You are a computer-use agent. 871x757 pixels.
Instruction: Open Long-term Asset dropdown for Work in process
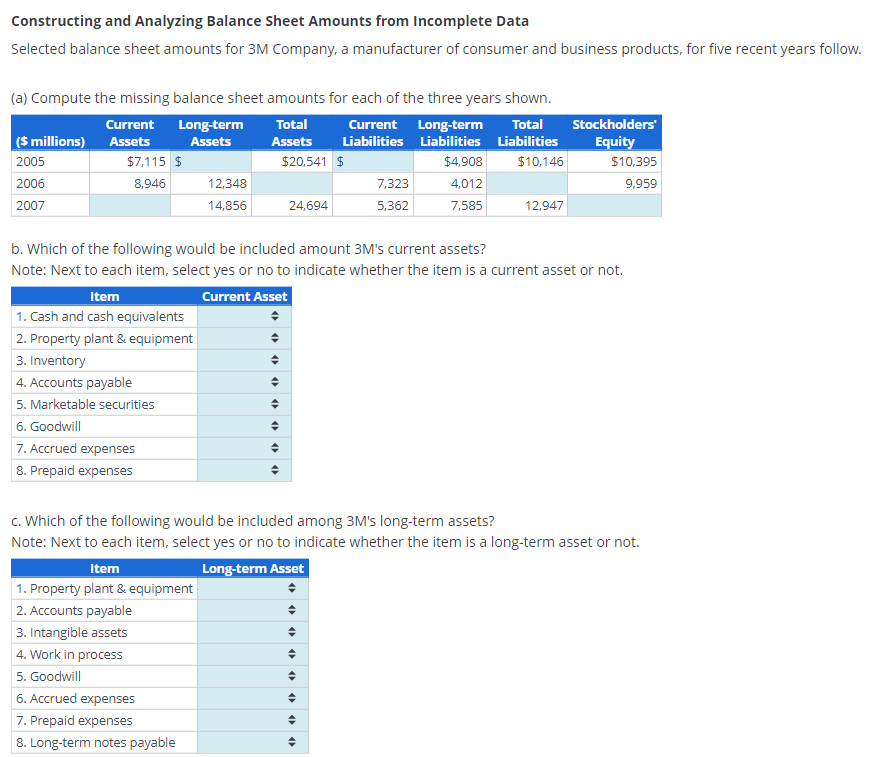253,654
